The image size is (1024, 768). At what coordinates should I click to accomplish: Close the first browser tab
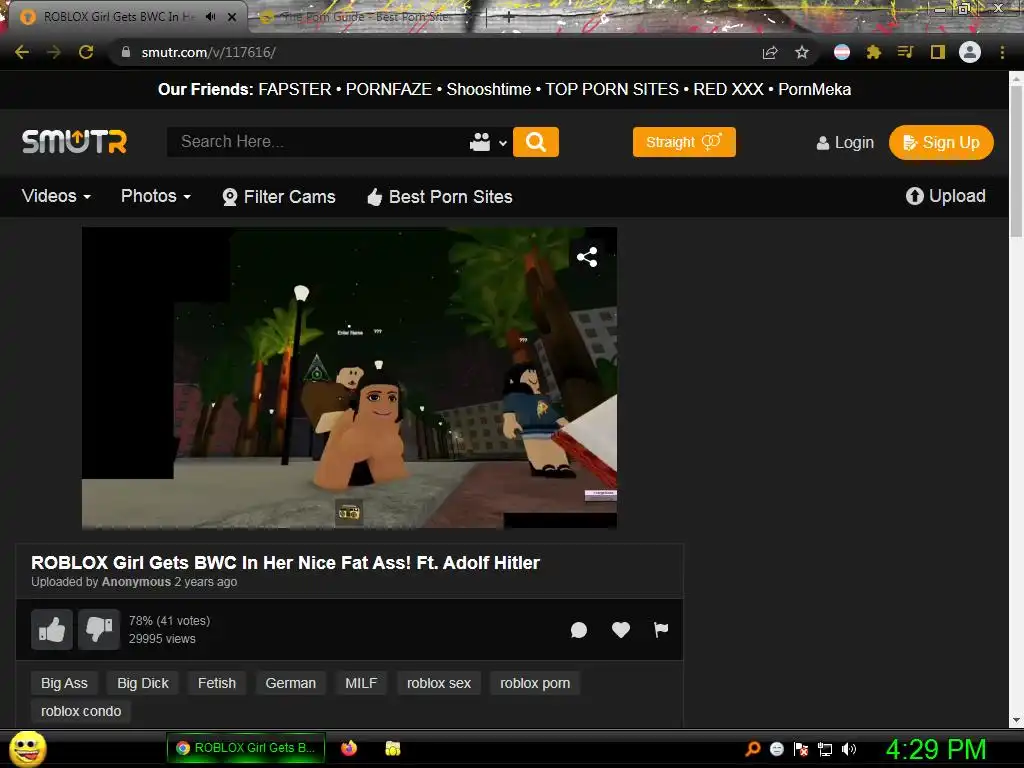[232, 17]
